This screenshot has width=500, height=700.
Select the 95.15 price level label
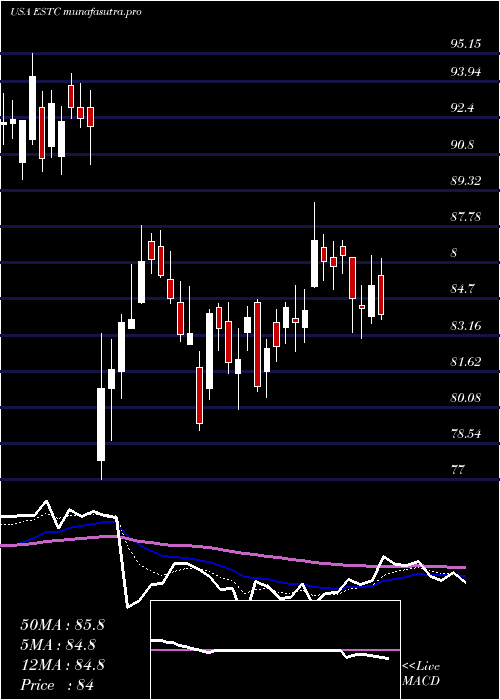(466, 44)
